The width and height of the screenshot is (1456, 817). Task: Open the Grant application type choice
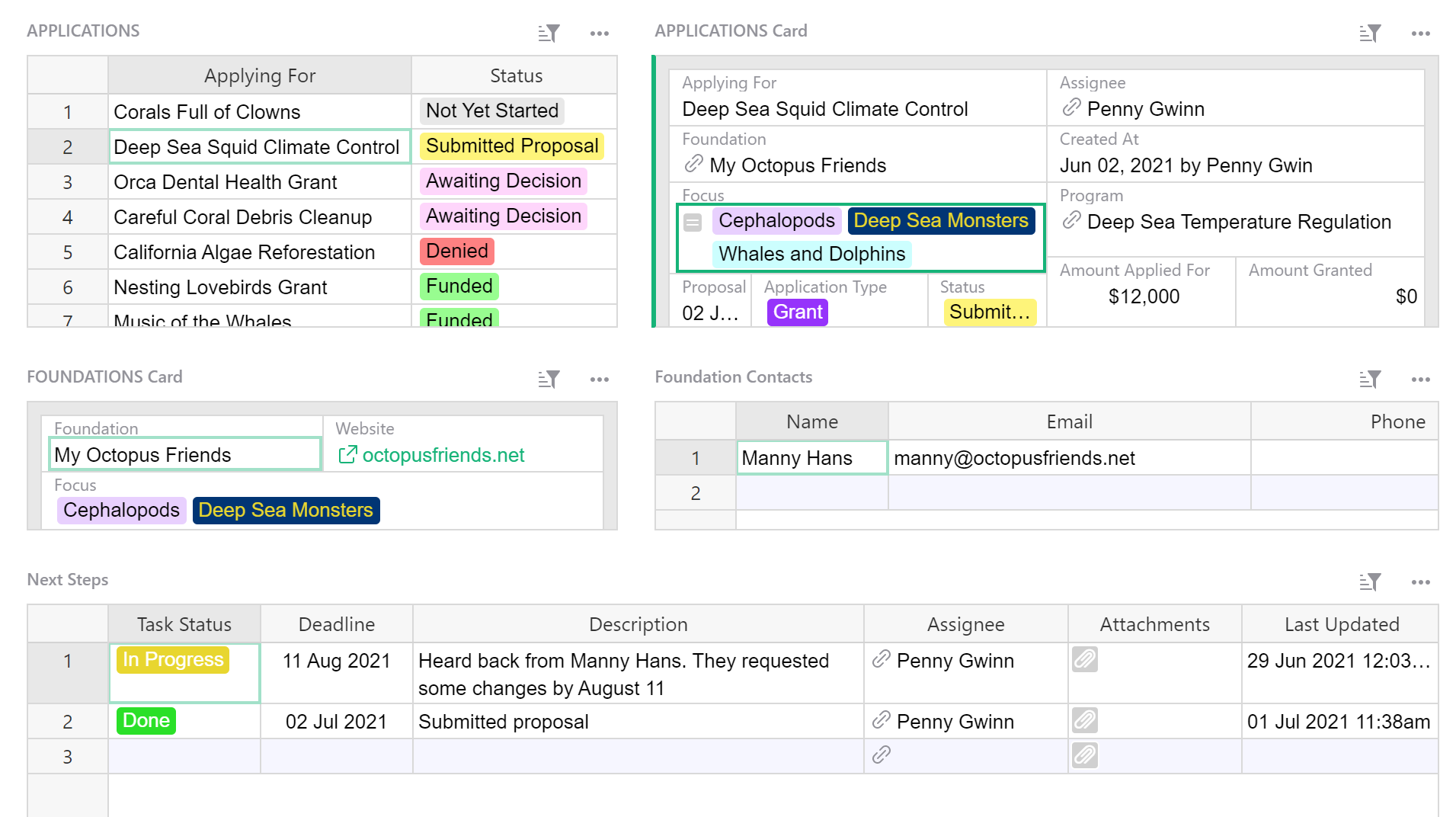[x=797, y=312]
